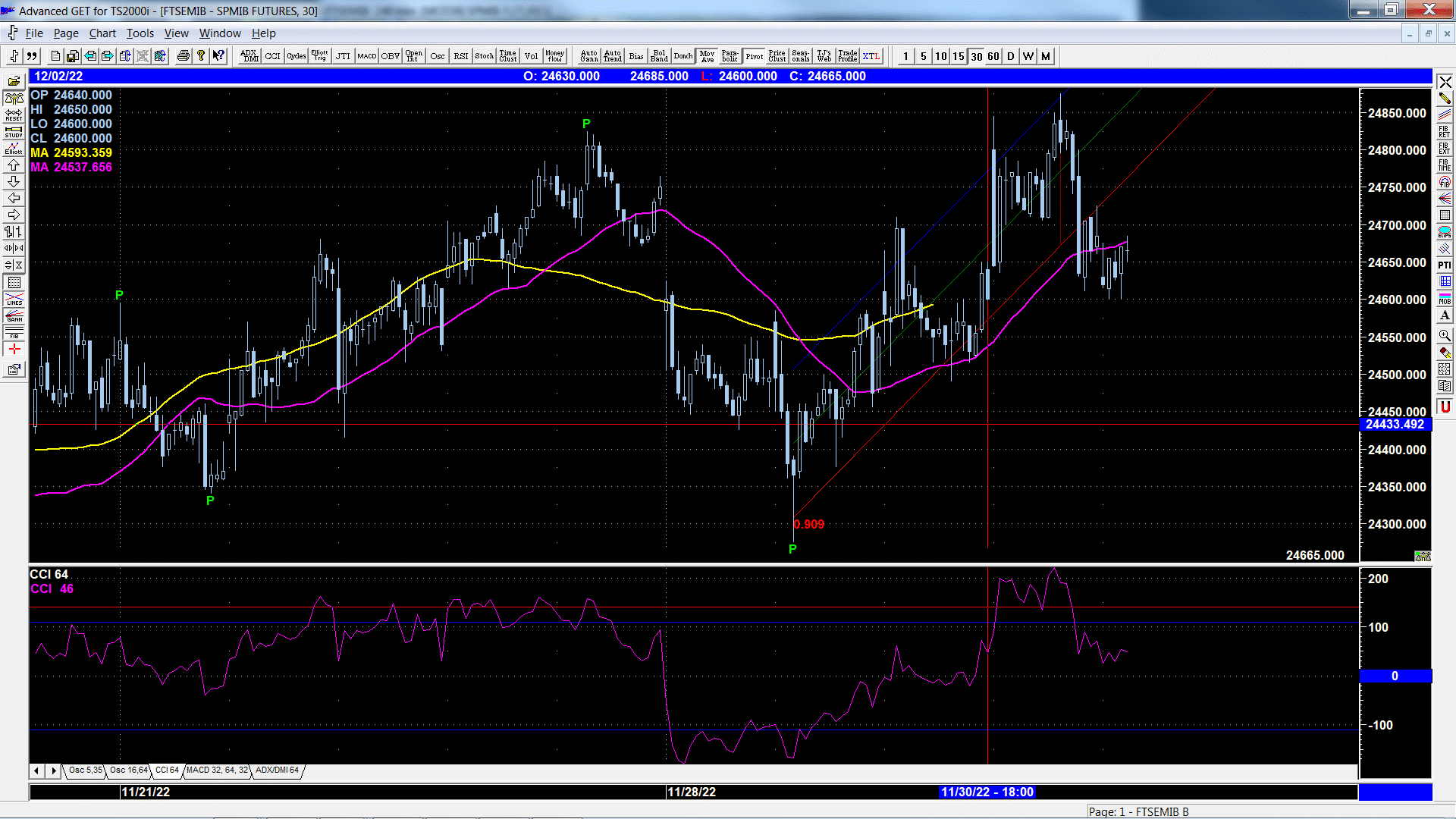Open the STUDY tool icon
The width and height of the screenshot is (1456, 819).
14,132
